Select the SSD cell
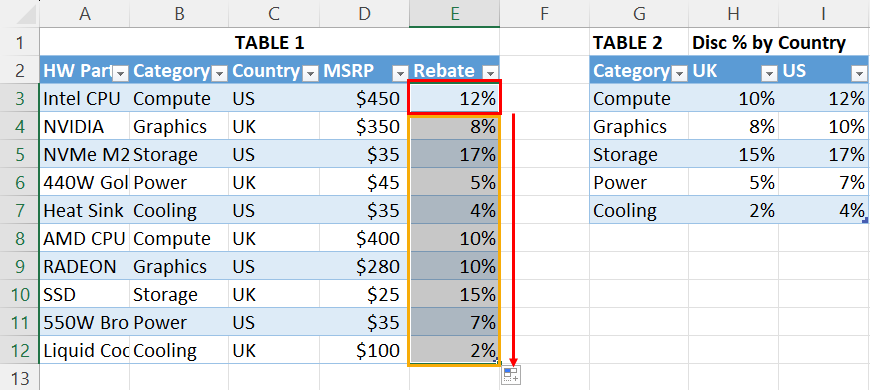Image resolution: width=870 pixels, height=390 pixels. pyautogui.click(x=84, y=295)
